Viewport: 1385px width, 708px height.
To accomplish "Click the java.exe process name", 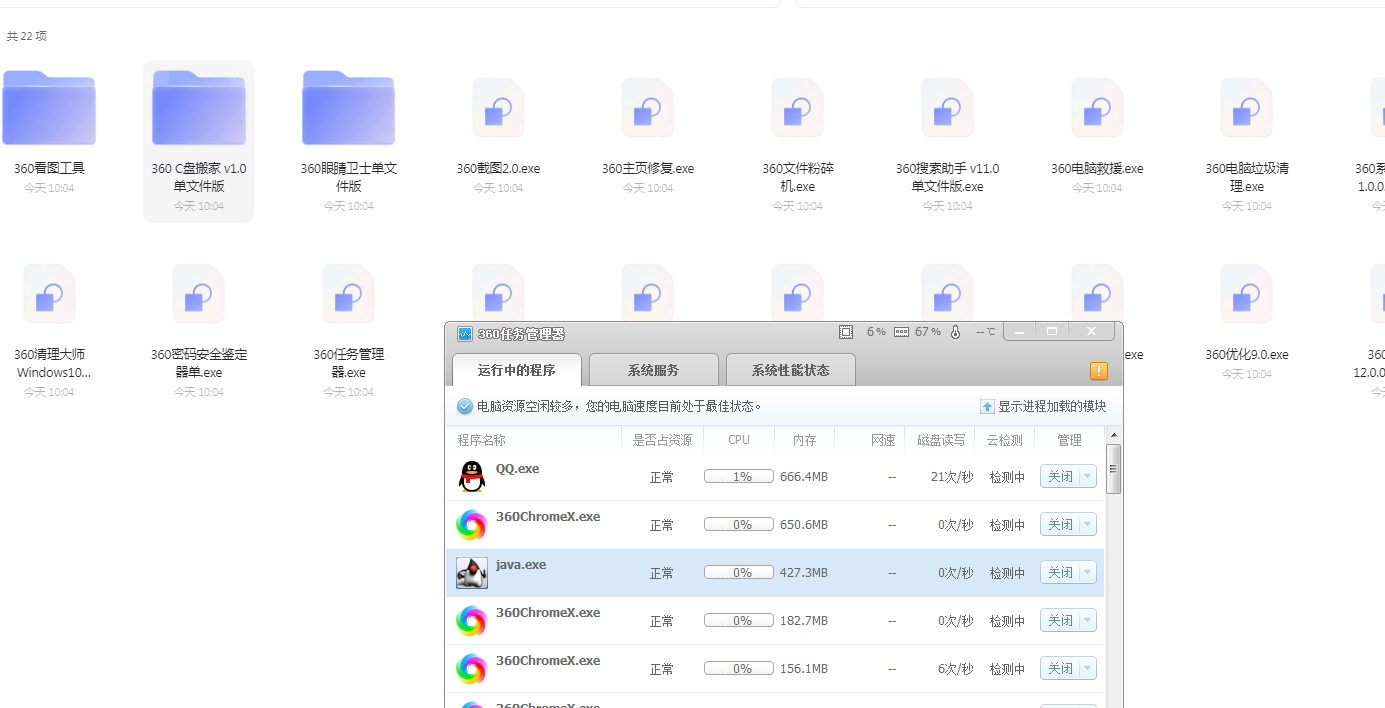I will pyautogui.click(x=521, y=565).
